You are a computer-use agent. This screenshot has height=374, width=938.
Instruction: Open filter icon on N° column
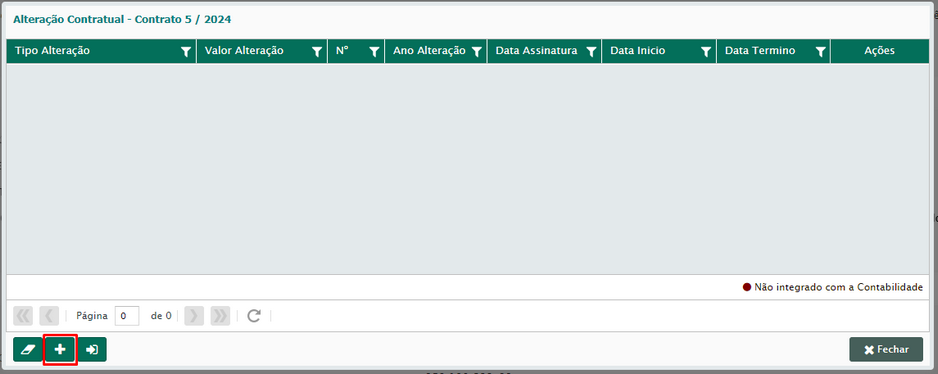tap(374, 52)
